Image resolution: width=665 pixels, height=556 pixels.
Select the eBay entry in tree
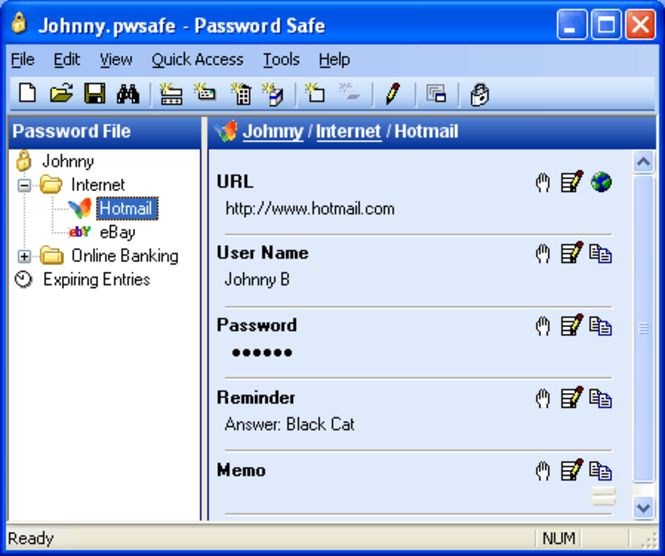[117, 232]
